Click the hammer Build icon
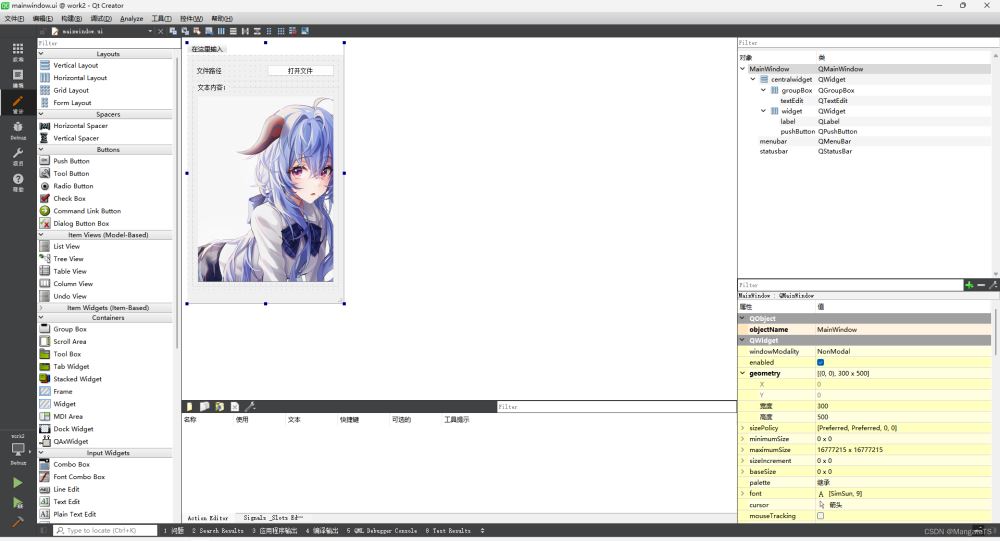This screenshot has width=1000, height=541. click(x=18, y=522)
